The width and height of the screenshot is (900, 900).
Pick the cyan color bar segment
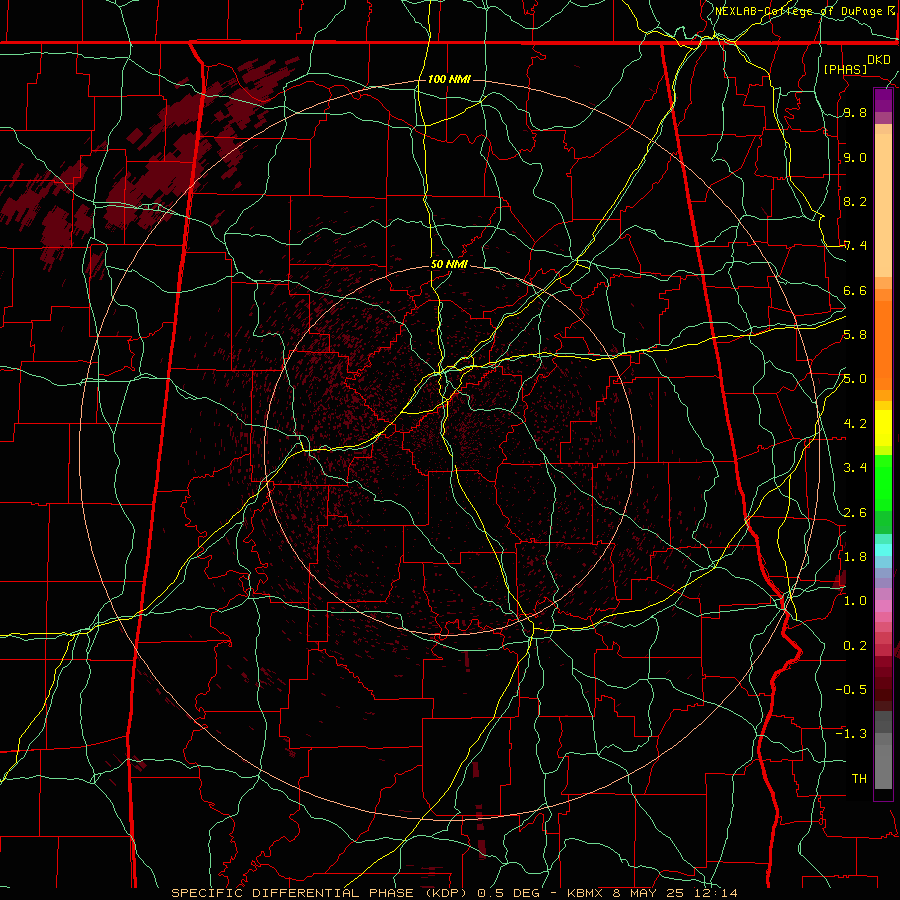883,549
